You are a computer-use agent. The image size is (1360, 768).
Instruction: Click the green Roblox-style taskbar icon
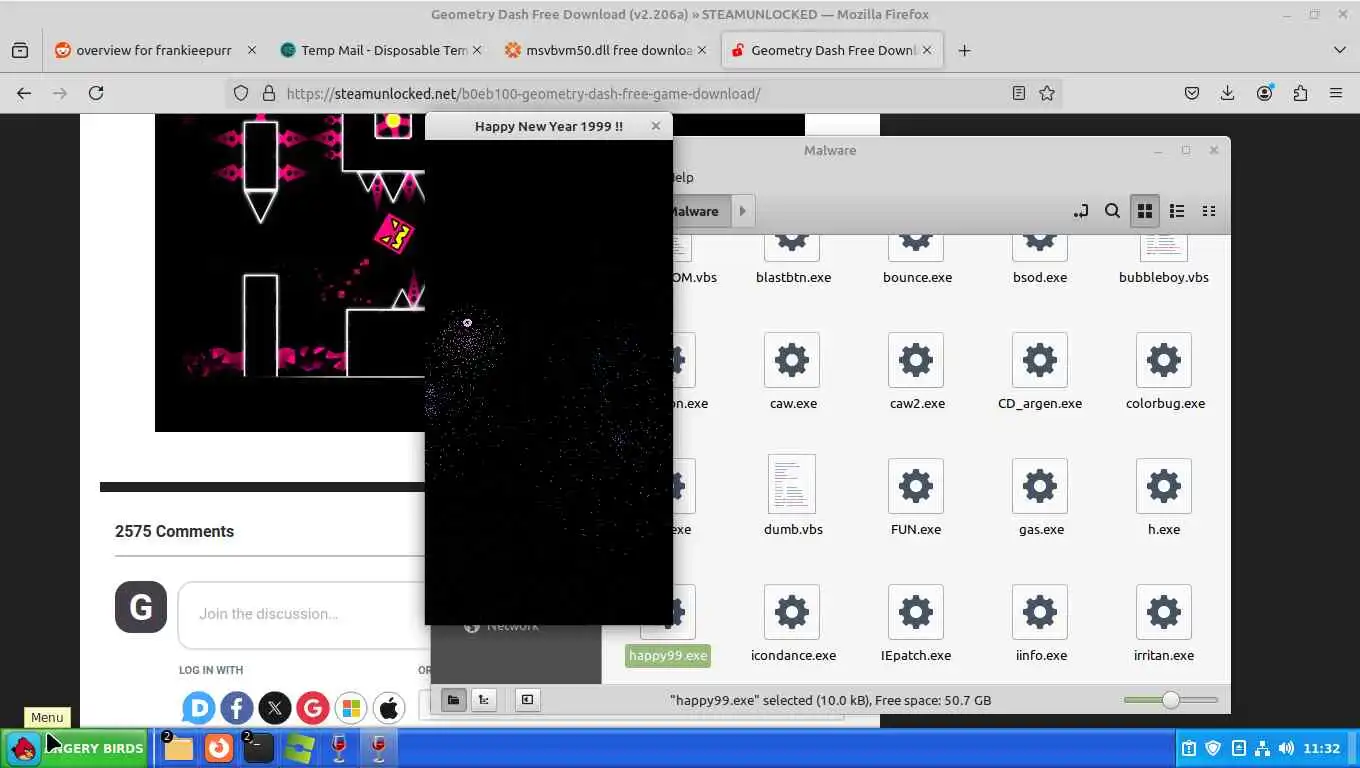tap(299, 748)
